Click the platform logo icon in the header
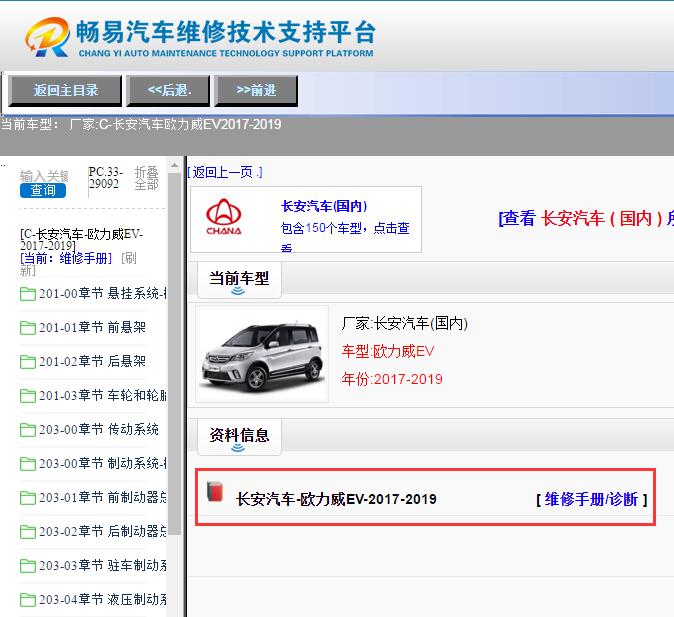Image resolution: width=674 pixels, height=617 pixels. [x=47, y=37]
